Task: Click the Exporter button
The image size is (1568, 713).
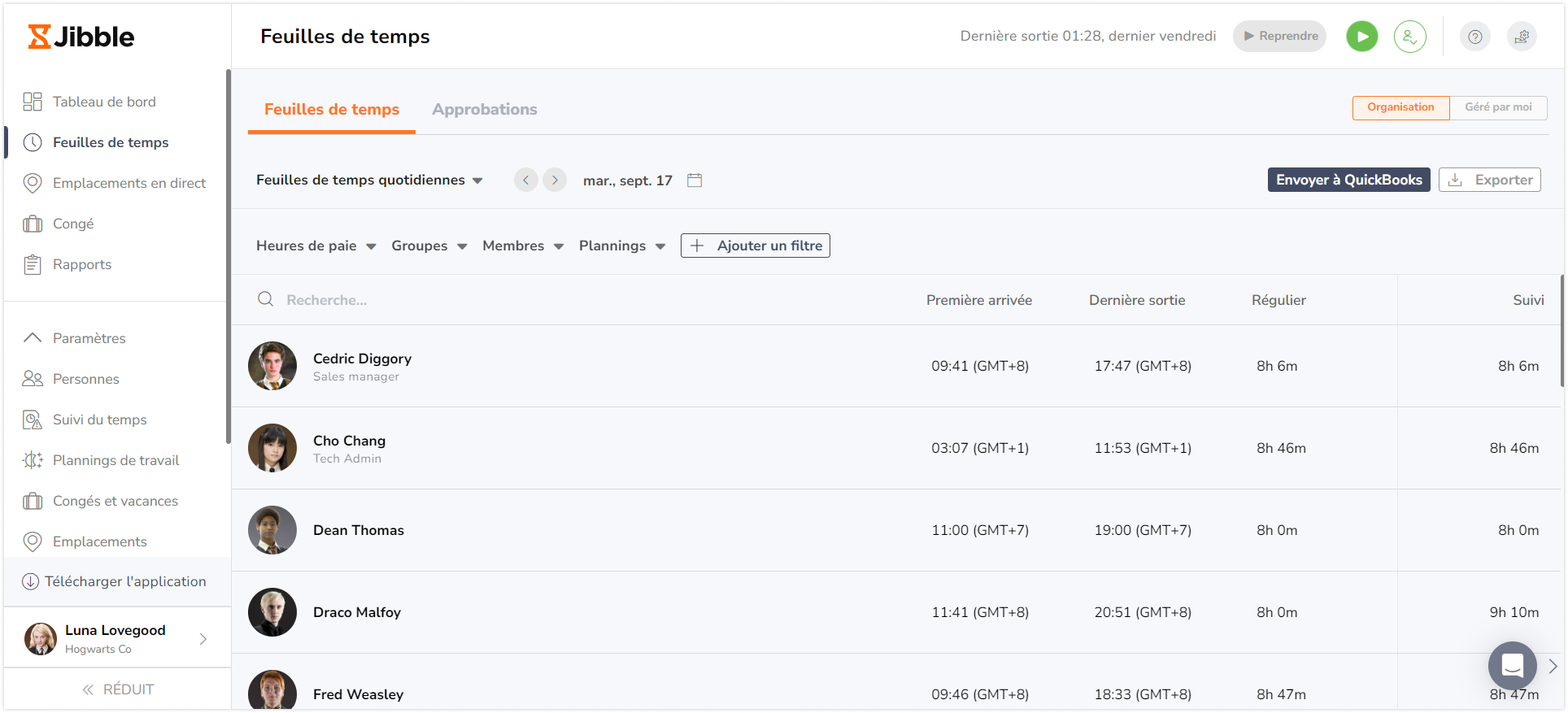Action: pos(1490,180)
